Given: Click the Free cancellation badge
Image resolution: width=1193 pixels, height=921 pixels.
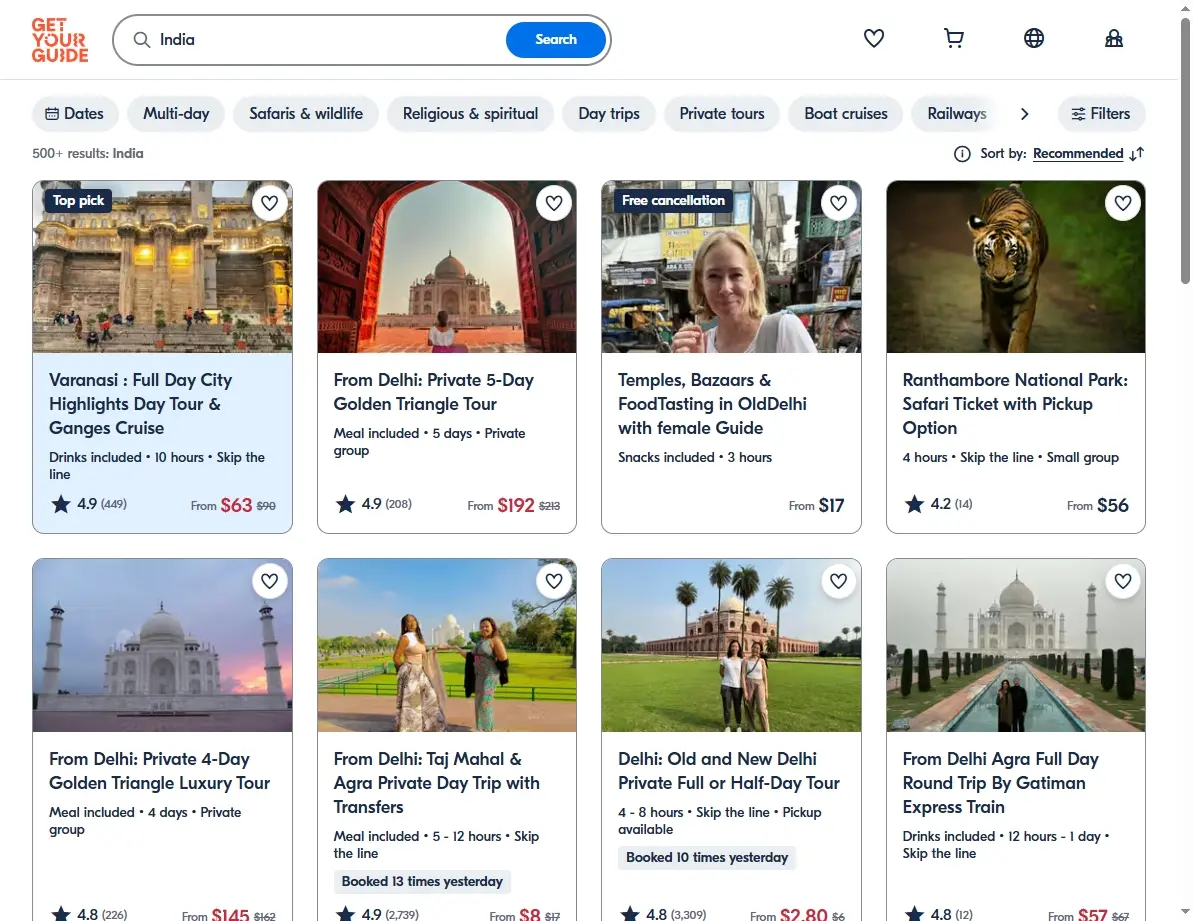Looking at the screenshot, I should pyautogui.click(x=673, y=201).
